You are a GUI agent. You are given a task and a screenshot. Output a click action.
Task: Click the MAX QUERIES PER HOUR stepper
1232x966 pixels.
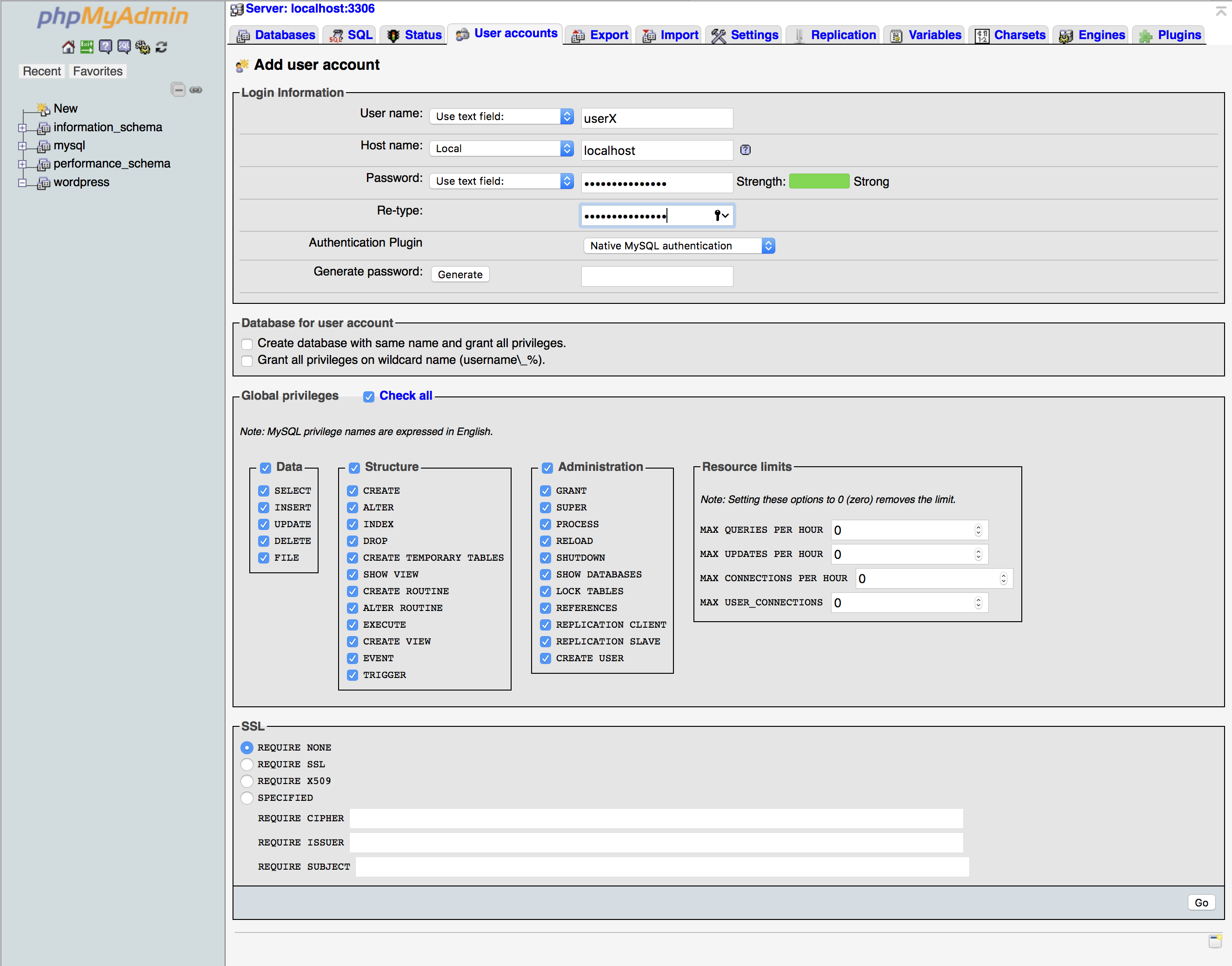[x=978, y=530]
